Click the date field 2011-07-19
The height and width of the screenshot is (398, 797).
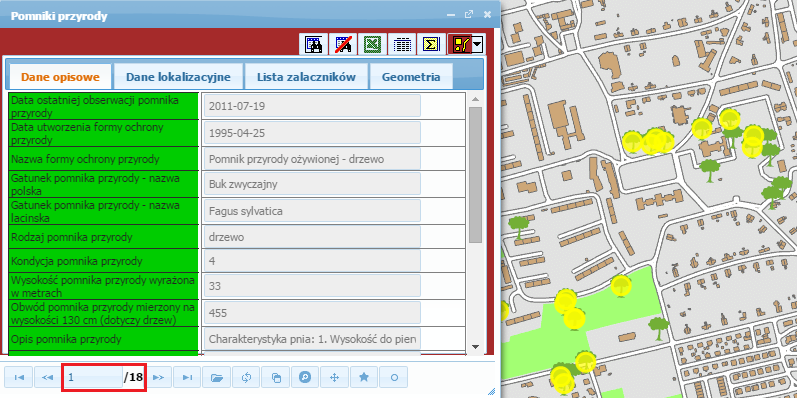[312, 106]
